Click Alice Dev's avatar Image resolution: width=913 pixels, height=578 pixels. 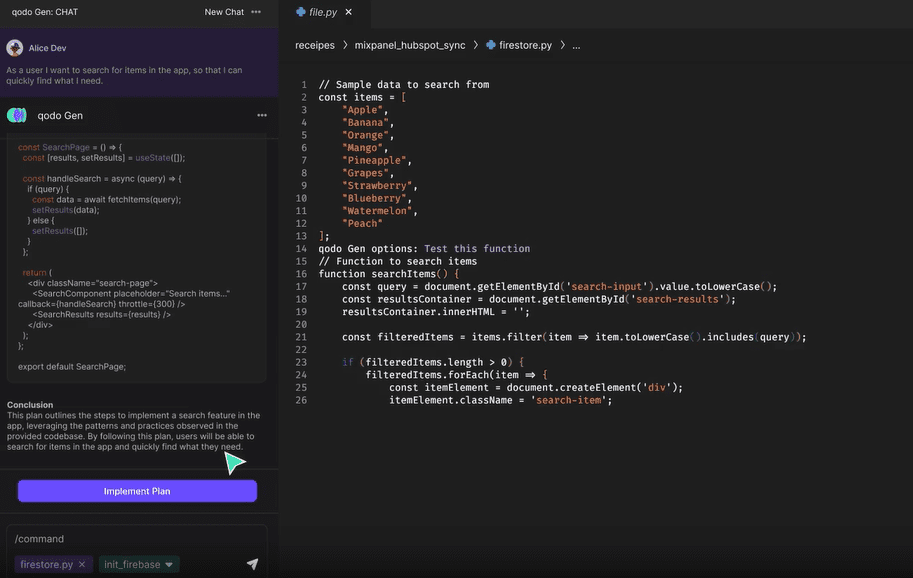point(15,48)
